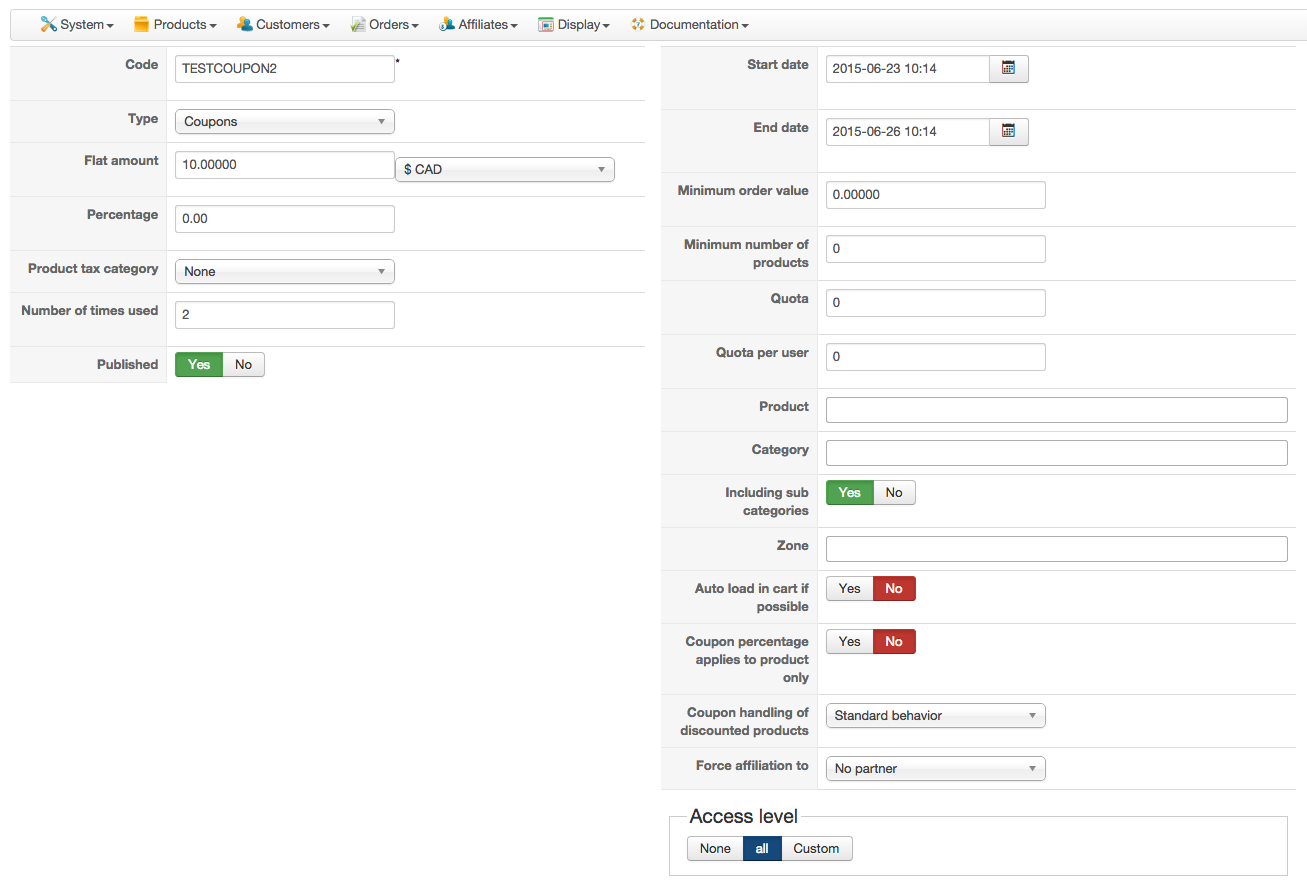Click the Documentation menu icon
The width and height of the screenshot is (1307, 891).
(638, 24)
